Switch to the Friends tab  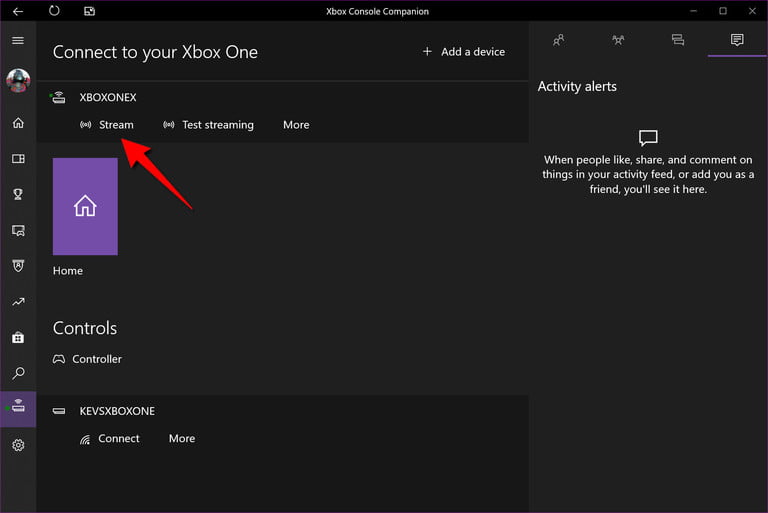(x=559, y=40)
